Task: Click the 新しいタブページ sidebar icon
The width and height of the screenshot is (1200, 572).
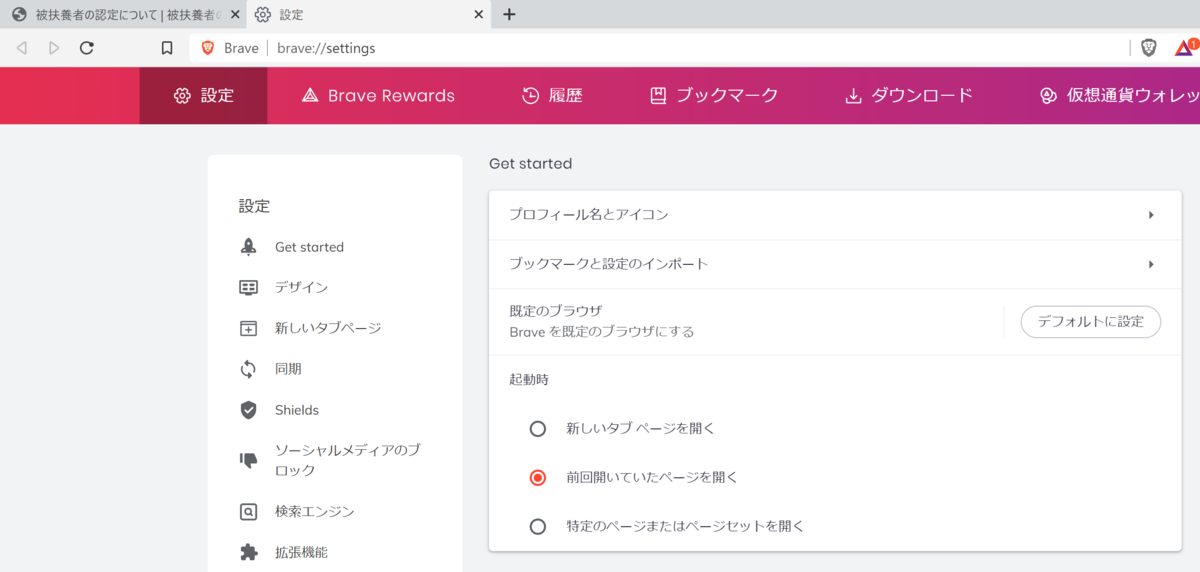Action: point(248,328)
